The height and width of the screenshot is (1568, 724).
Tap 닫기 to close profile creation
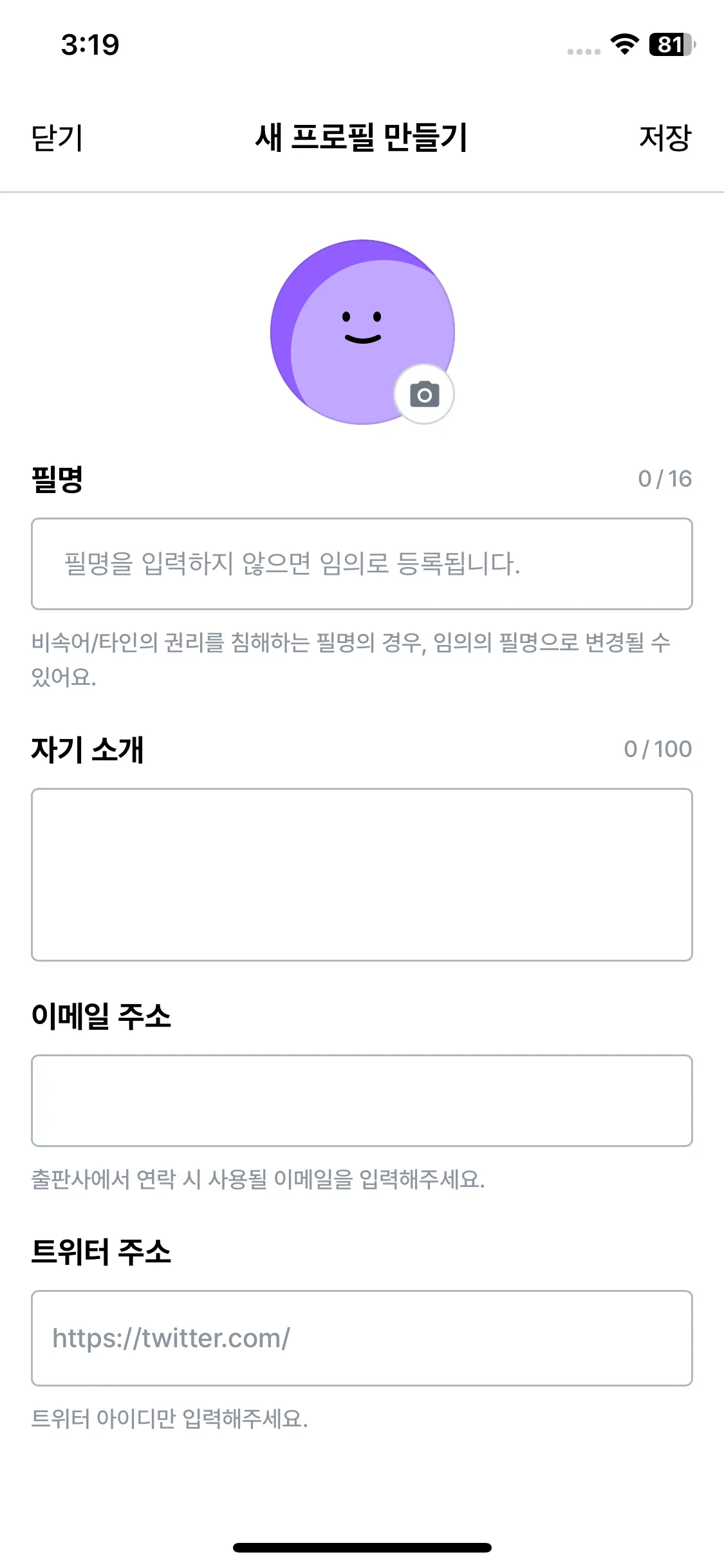coord(57,138)
